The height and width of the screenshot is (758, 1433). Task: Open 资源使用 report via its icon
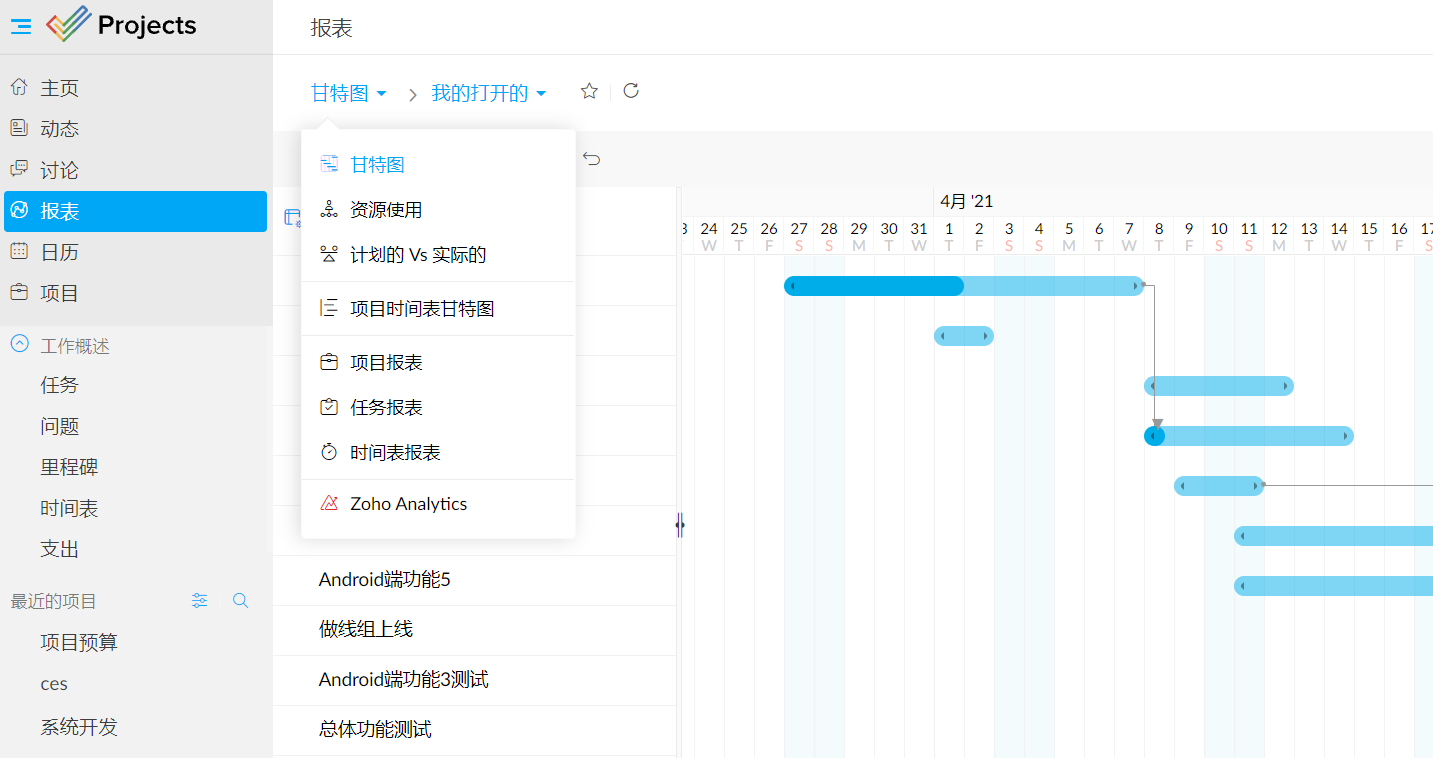point(331,211)
